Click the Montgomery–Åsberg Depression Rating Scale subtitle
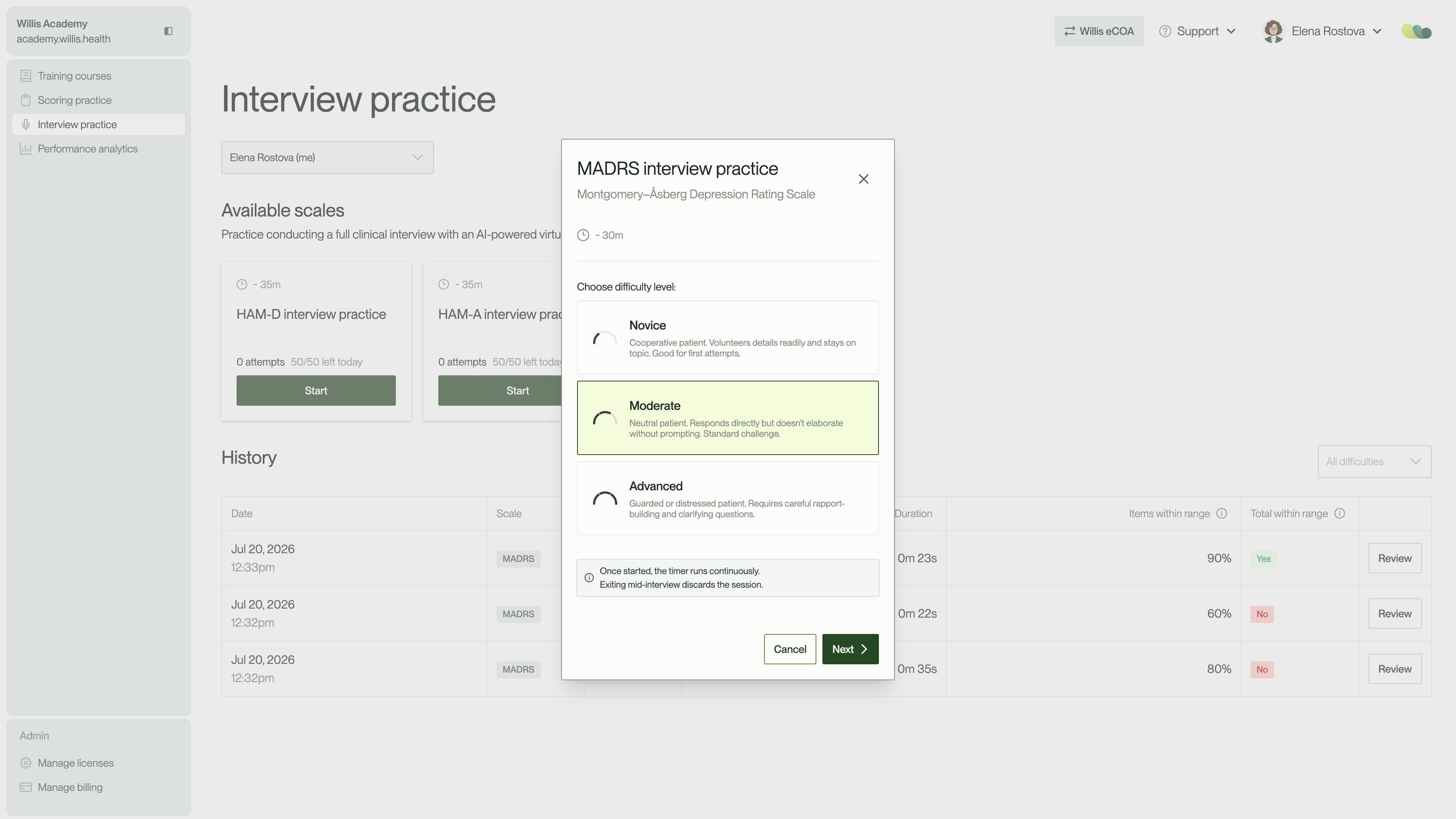Image resolution: width=1456 pixels, height=819 pixels. coord(696,194)
